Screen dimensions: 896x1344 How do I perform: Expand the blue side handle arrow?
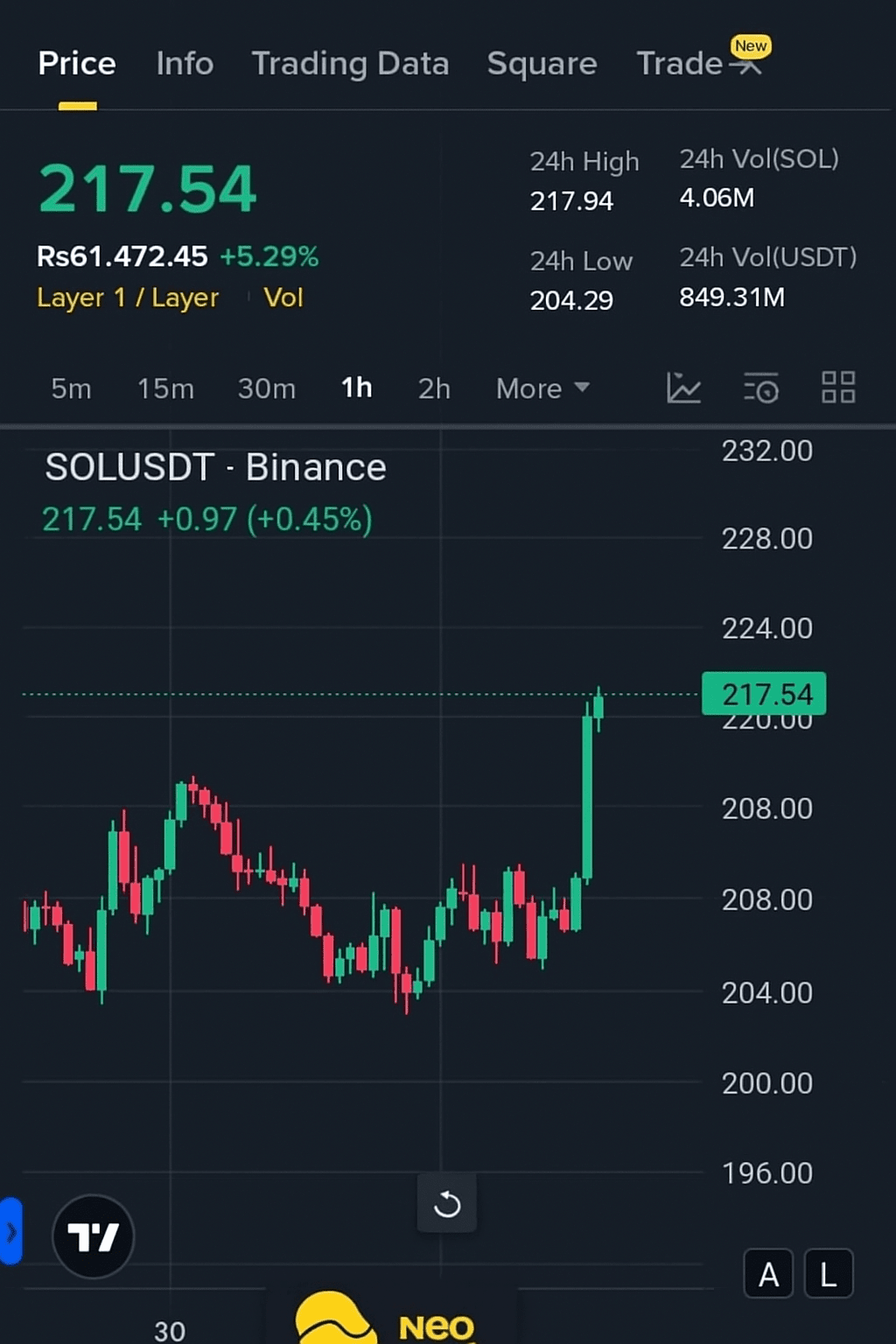10,1232
